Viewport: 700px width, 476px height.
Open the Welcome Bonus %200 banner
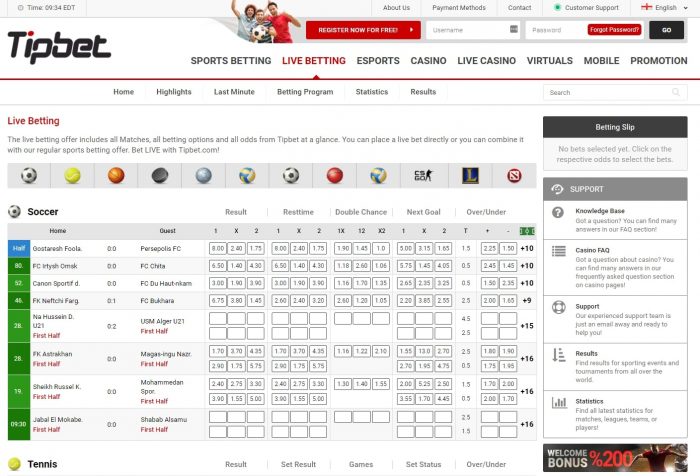point(615,458)
